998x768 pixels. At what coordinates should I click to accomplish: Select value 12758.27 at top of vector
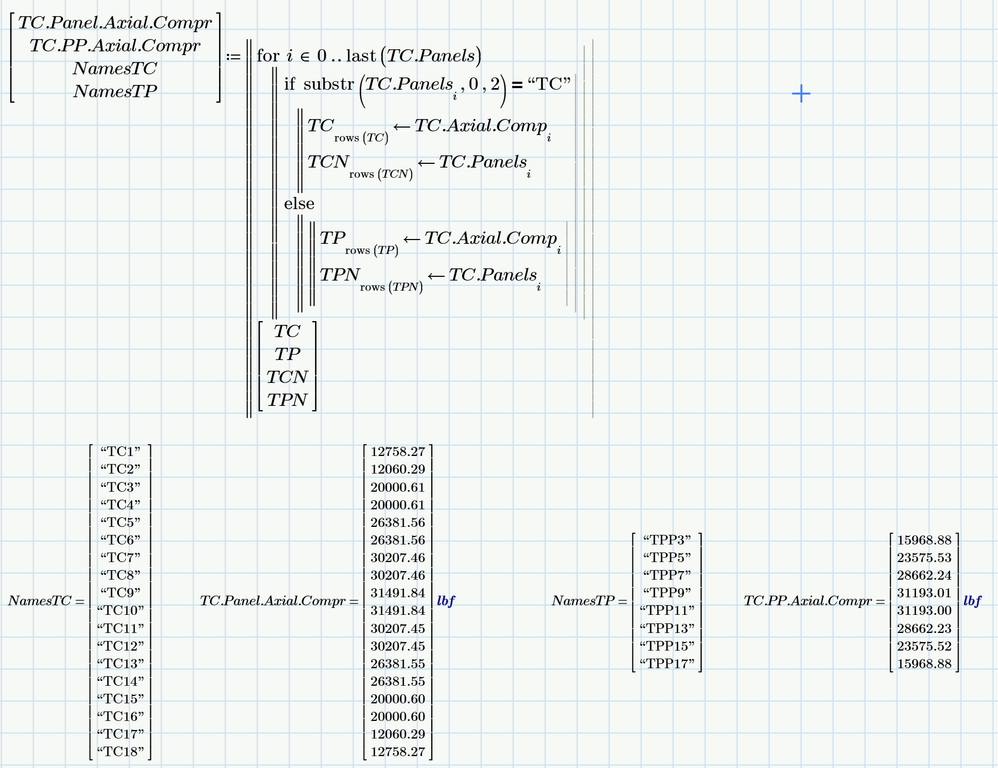point(398,452)
